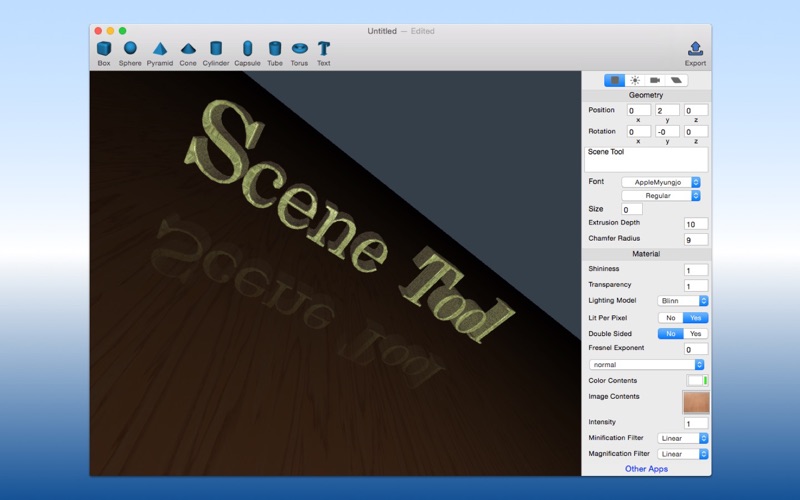Add a Torus to the scene
This screenshot has height=500, width=800.
pyautogui.click(x=299, y=49)
